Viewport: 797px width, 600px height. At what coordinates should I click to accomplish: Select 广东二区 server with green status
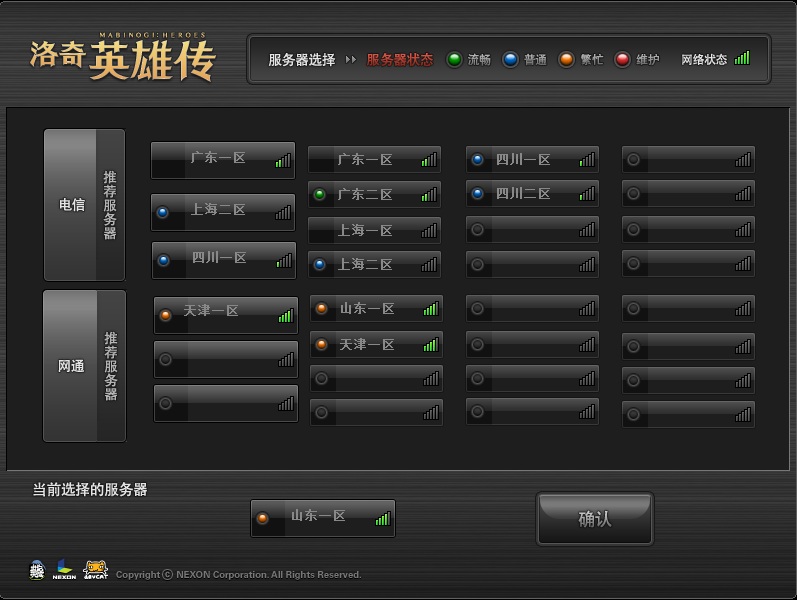tap(374, 195)
